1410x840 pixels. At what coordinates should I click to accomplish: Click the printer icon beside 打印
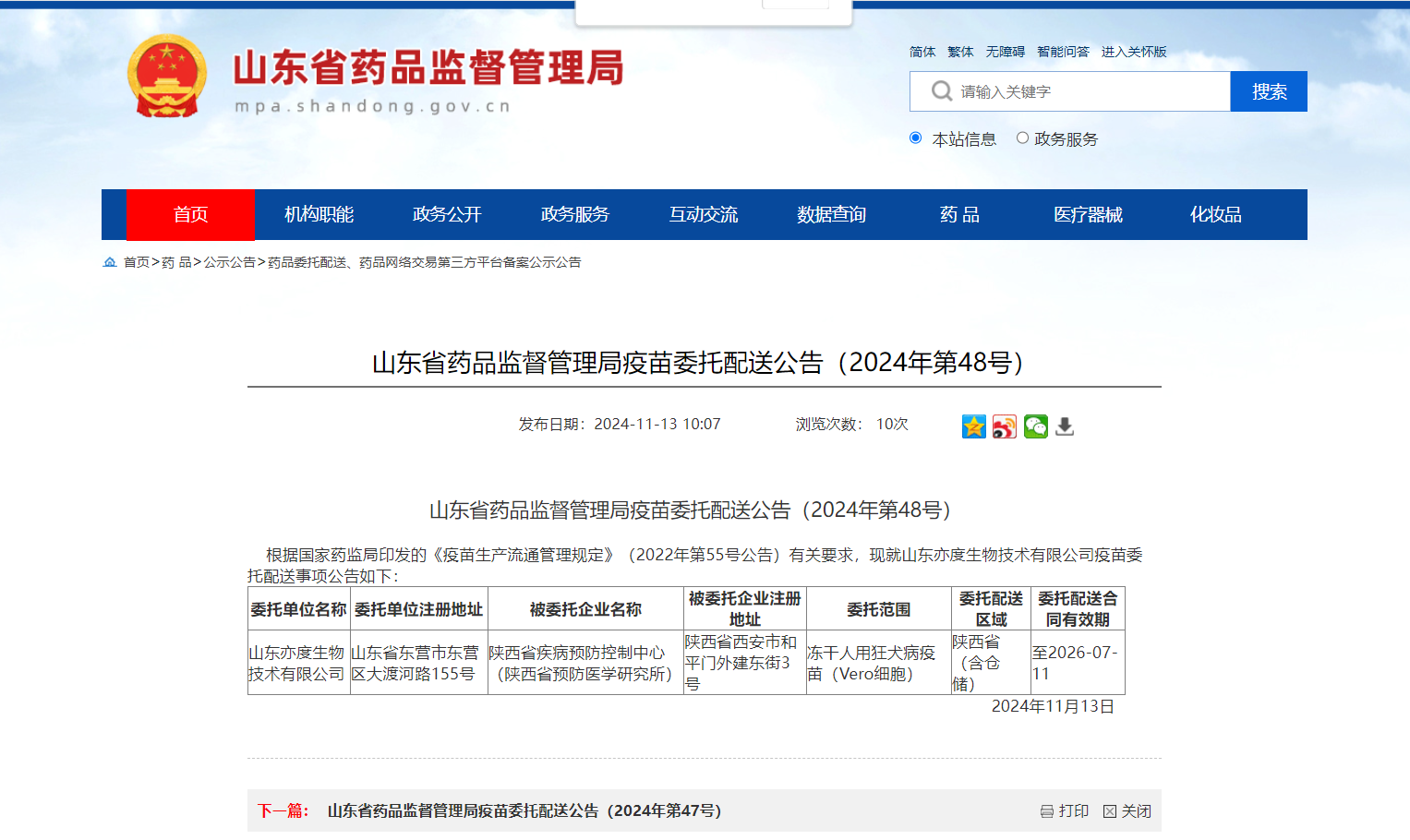pos(1047,811)
